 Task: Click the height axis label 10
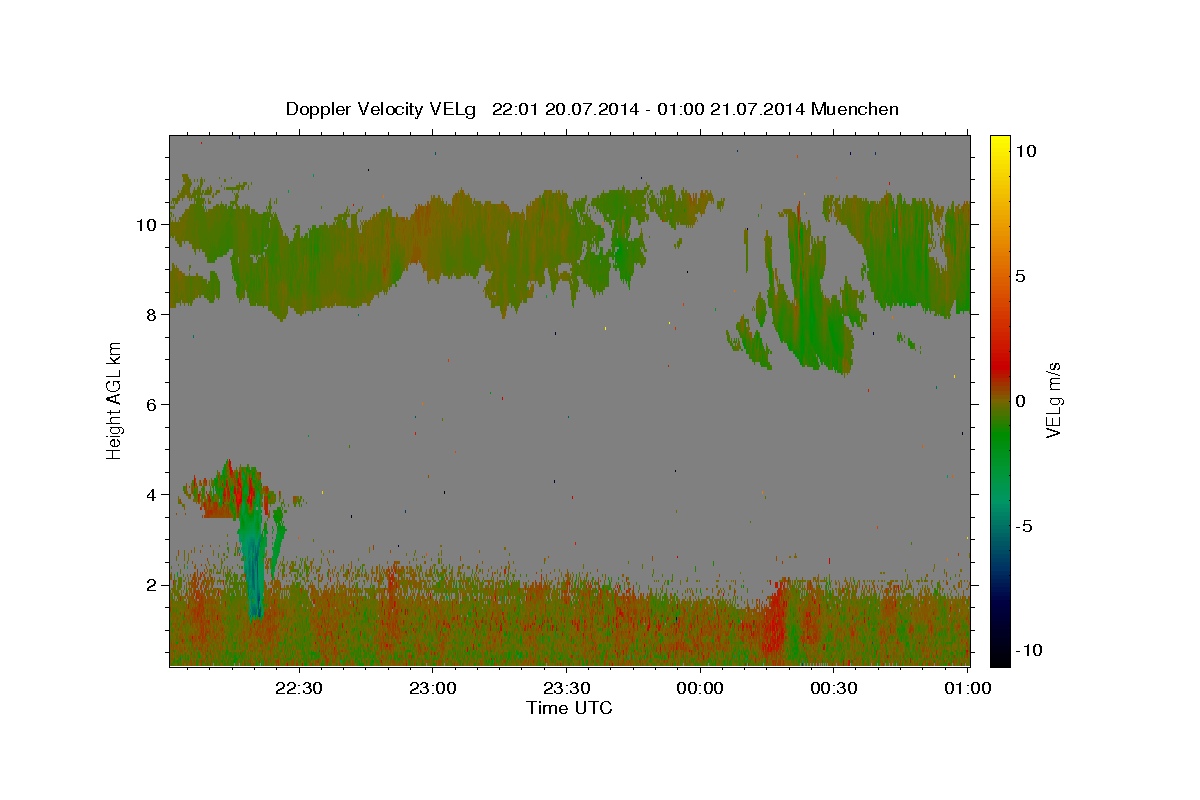tap(147, 224)
